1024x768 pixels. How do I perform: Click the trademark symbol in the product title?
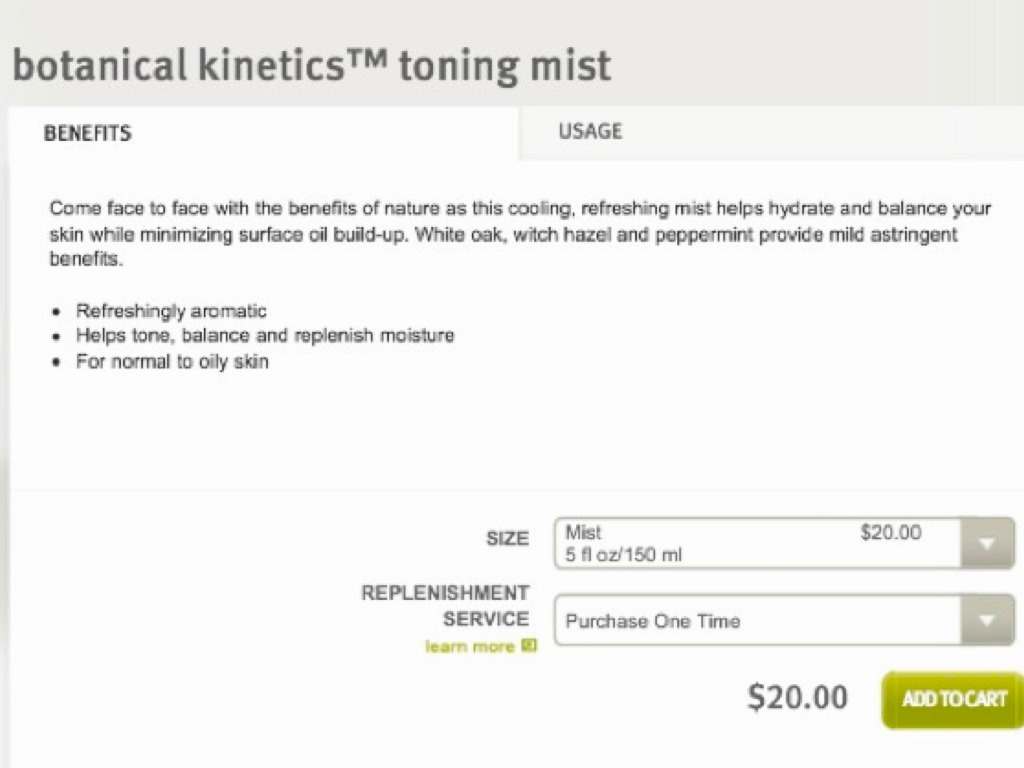[368, 62]
